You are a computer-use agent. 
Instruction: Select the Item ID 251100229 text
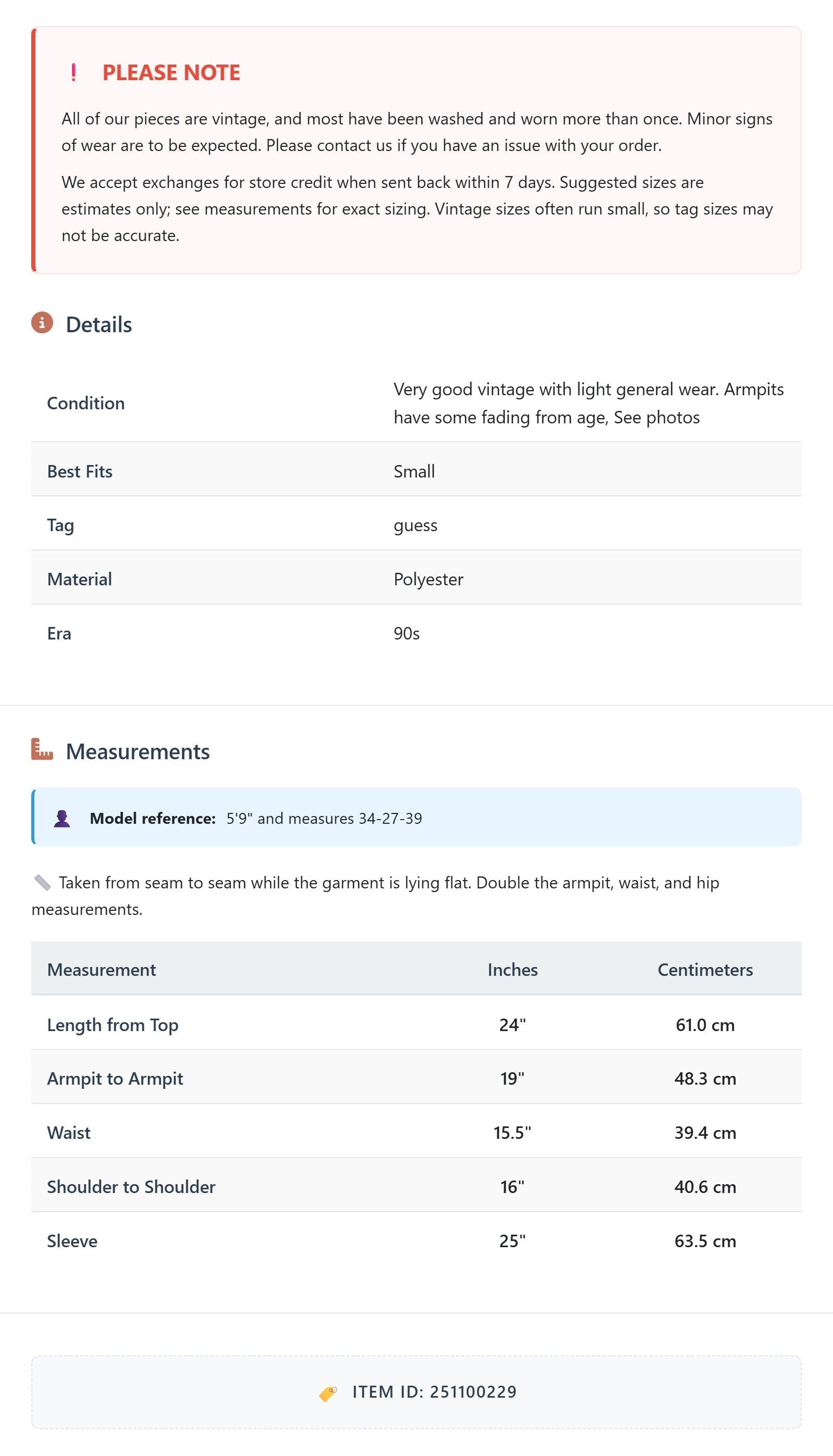[434, 1392]
